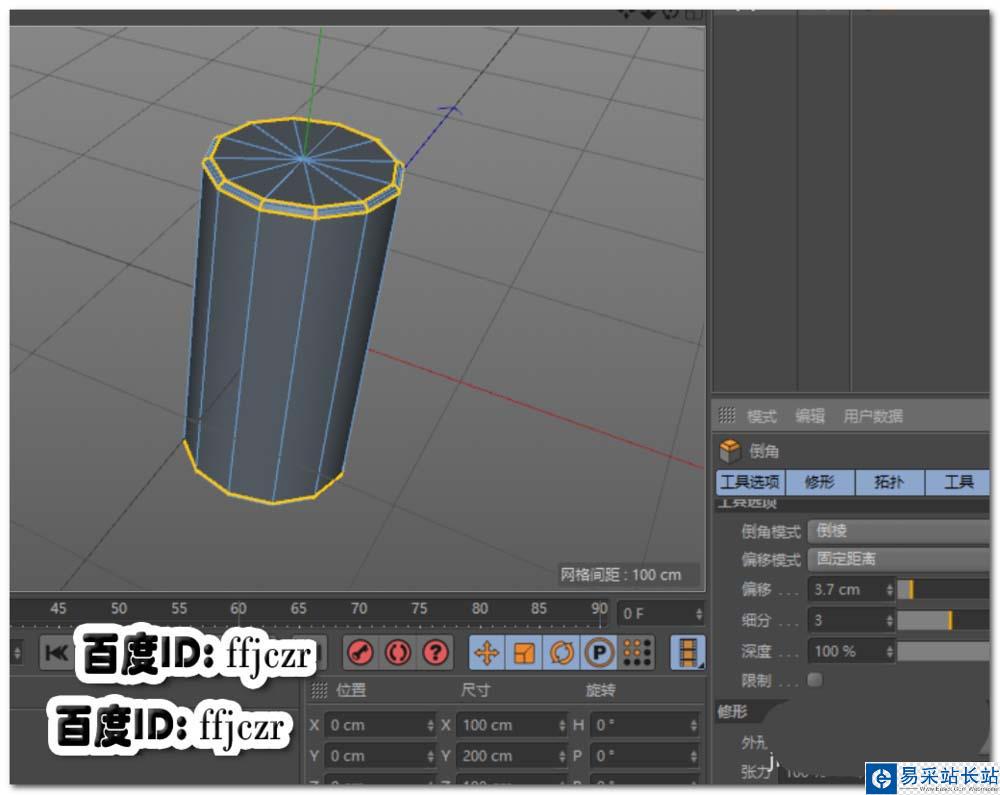The height and width of the screenshot is (795, 1000).
Task: Click the Y position field showing 0 cm
Action: point(376,755)
